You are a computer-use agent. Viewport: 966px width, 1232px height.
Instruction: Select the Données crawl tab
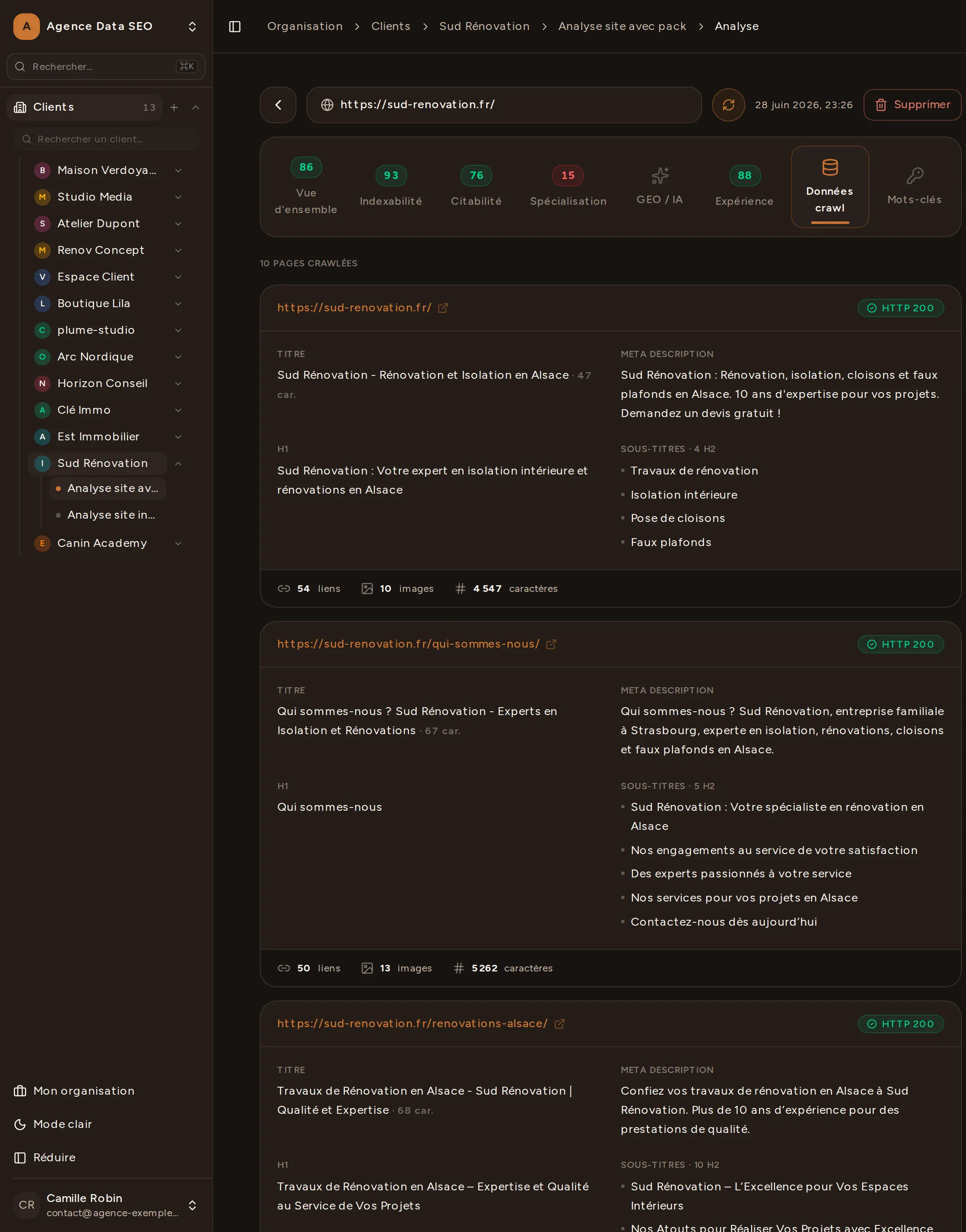[830, 186]
